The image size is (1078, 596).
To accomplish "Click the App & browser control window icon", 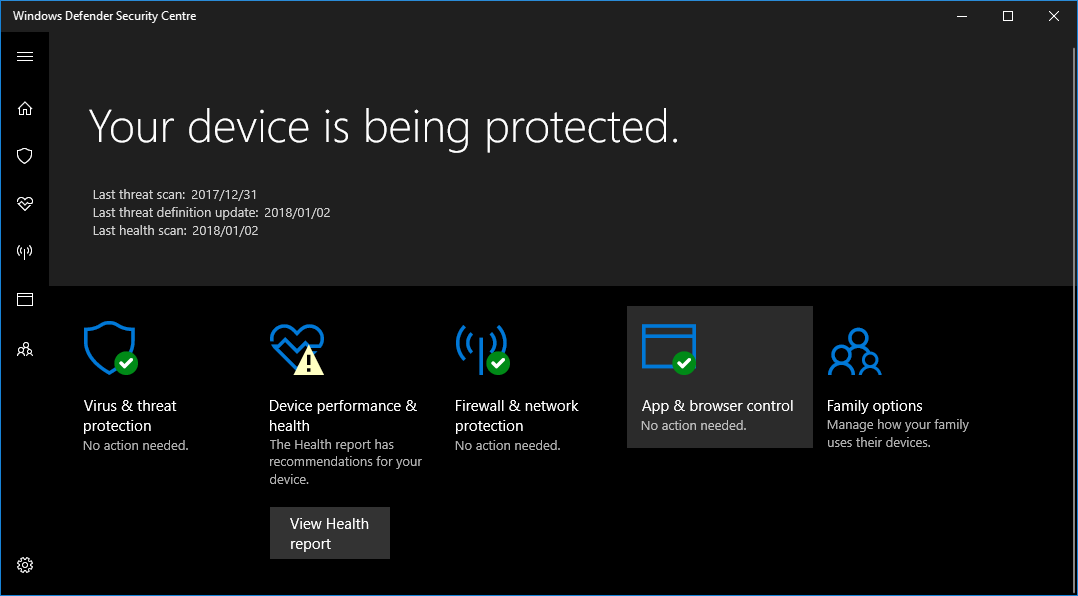I will coord(668,348).
